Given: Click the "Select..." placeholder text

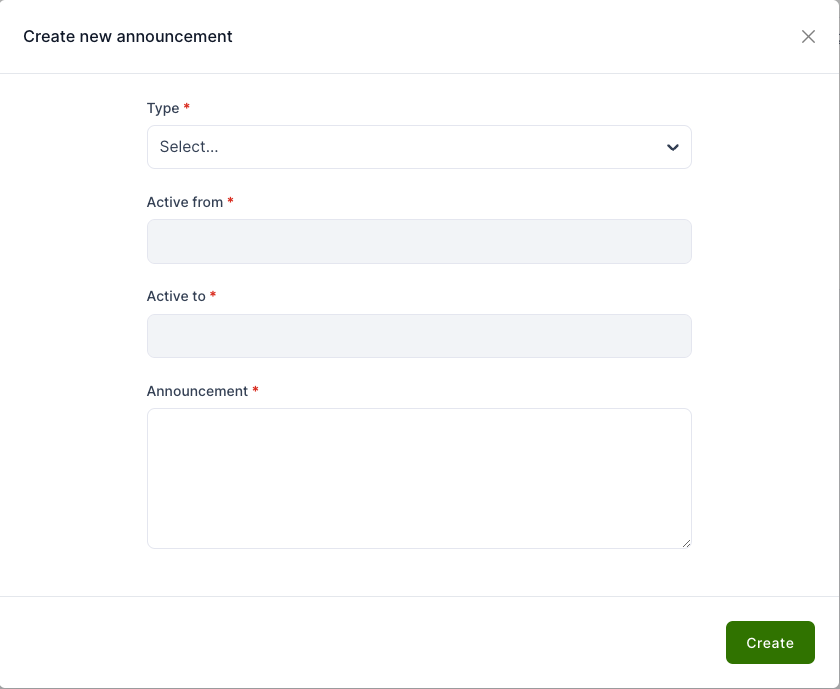Looking at the screenshot, I should pyautogui.click(x=189, y=147).
